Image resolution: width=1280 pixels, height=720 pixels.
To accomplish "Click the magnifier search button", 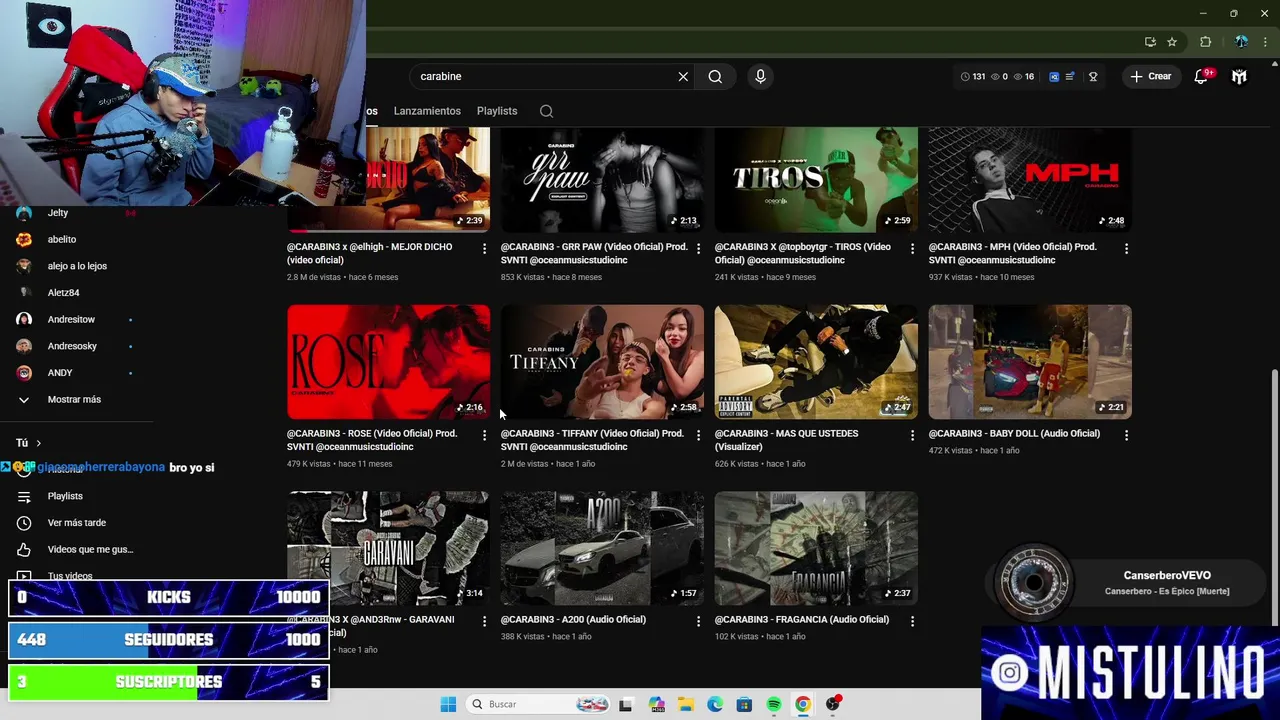I will pos(715,76).
